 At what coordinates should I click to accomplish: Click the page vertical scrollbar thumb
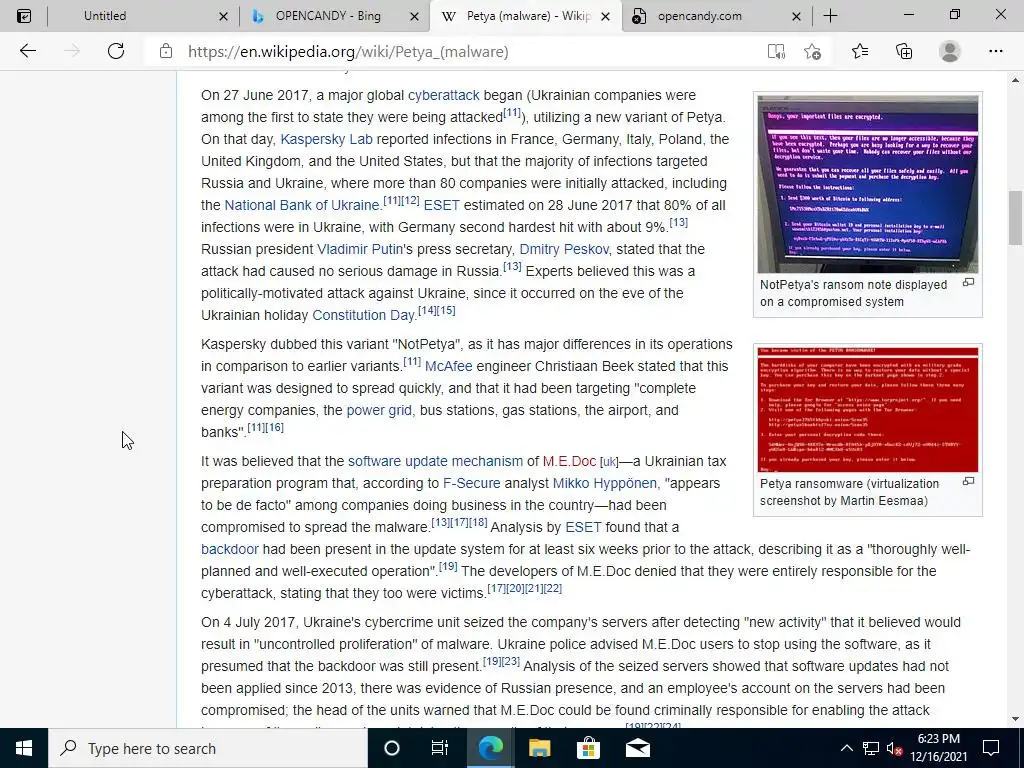pos(1016,218)
